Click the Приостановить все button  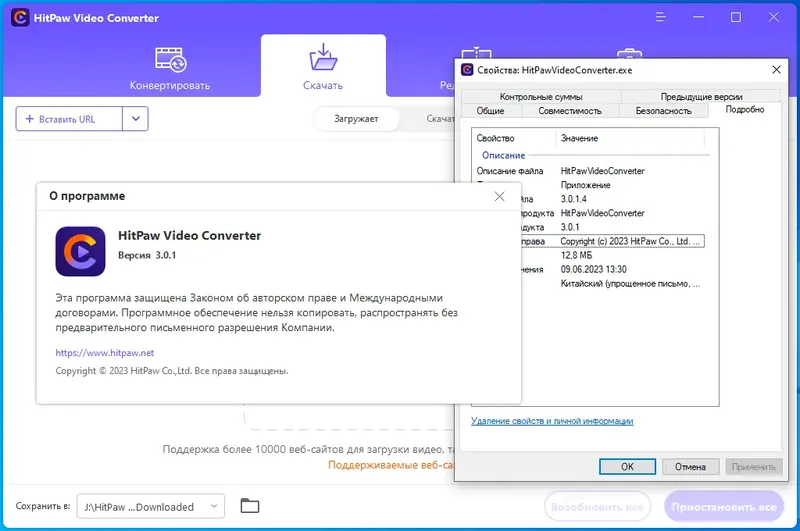point(723,507)
